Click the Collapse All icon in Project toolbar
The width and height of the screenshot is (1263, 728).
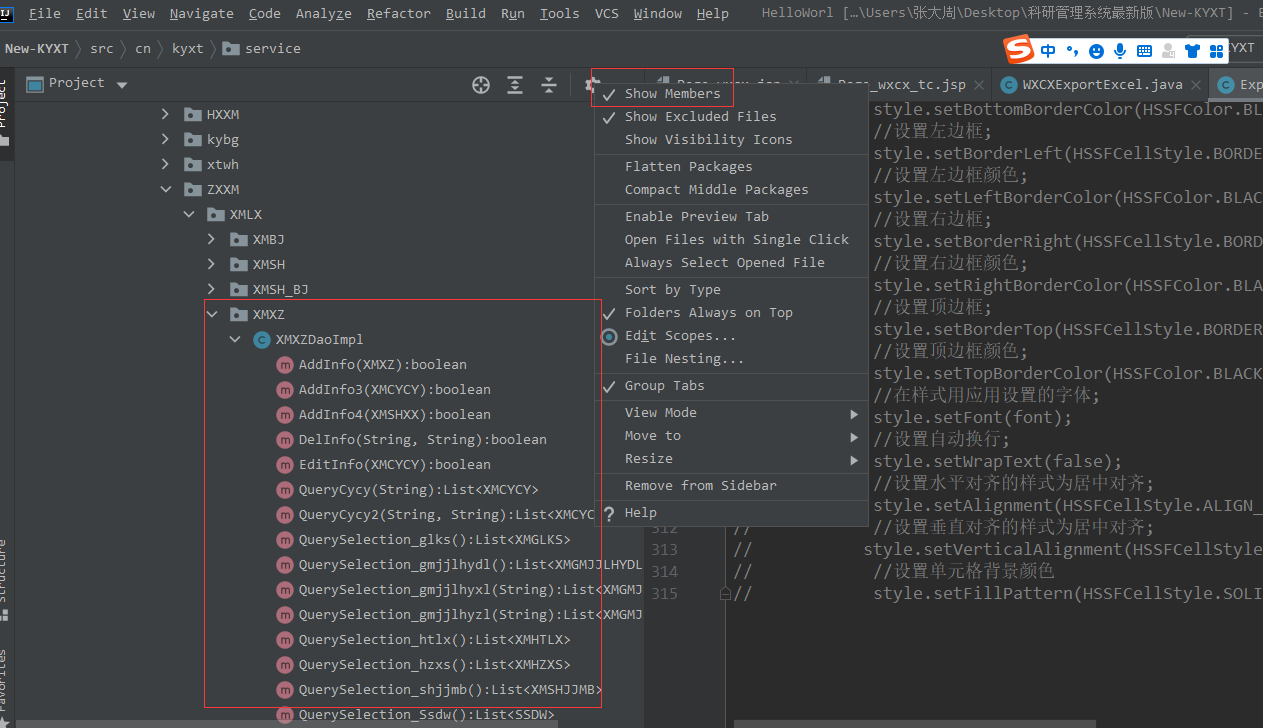(x=549, y=85)
